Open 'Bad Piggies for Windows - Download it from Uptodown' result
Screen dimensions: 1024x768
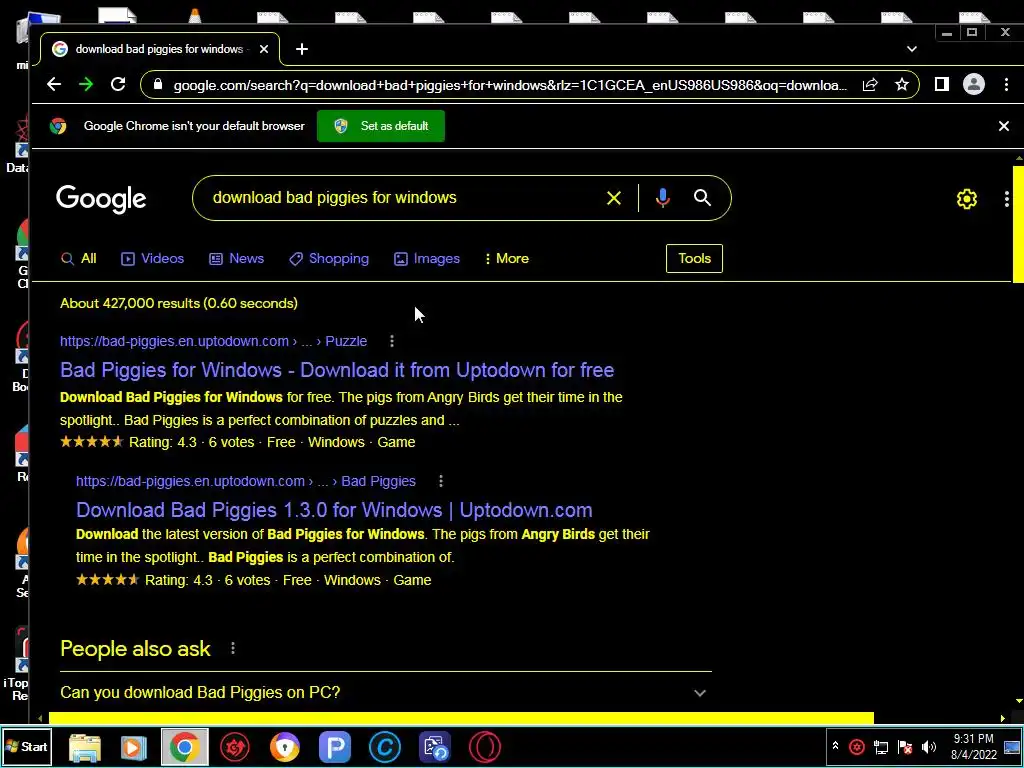(x=337, y=370)
